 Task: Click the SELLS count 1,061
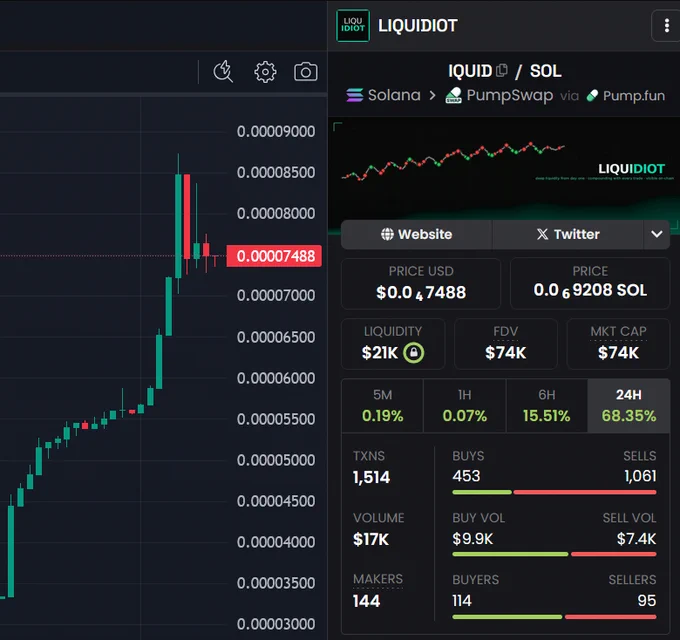(x=640, y=476)
